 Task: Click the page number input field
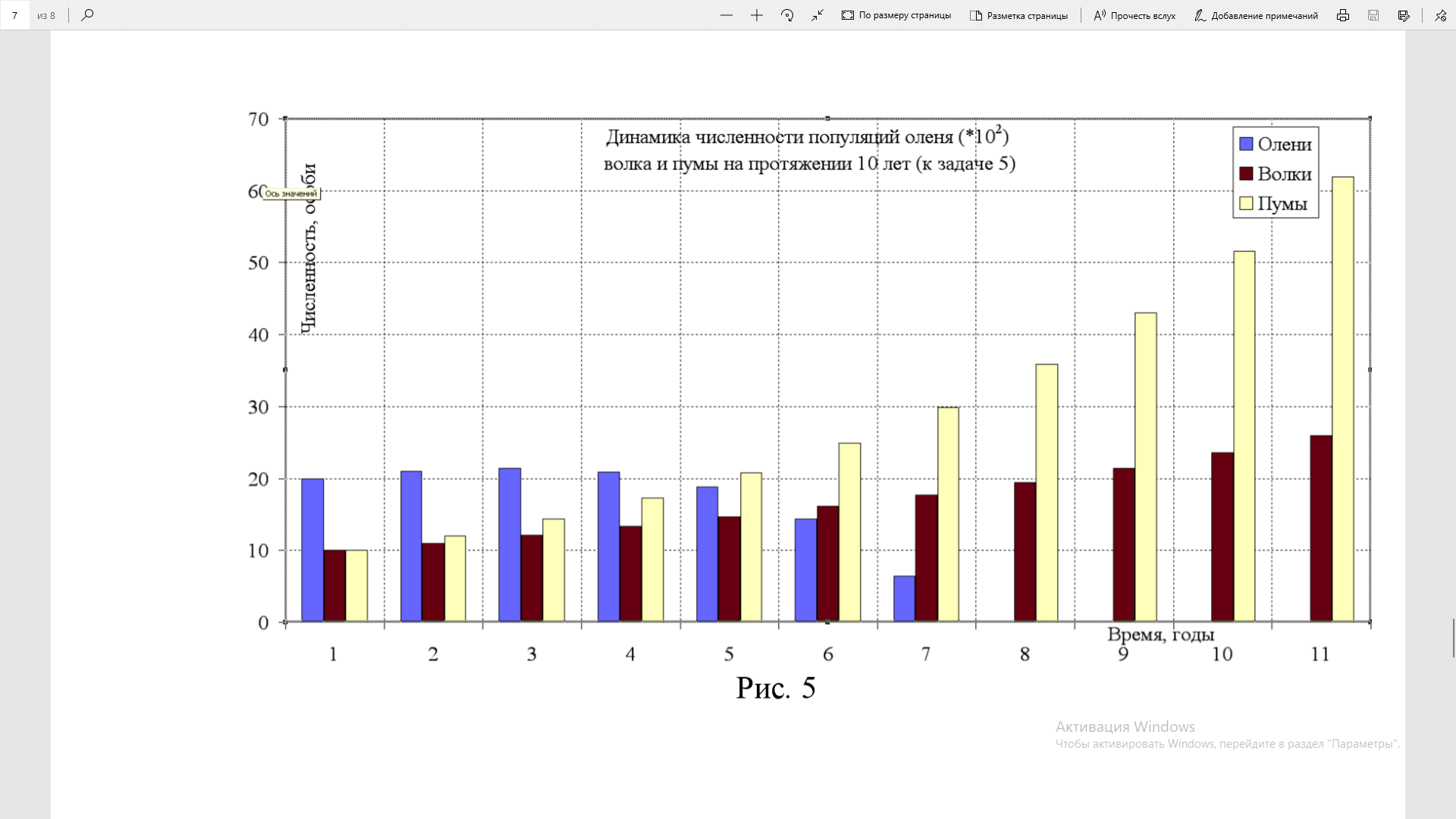[15, 15]
